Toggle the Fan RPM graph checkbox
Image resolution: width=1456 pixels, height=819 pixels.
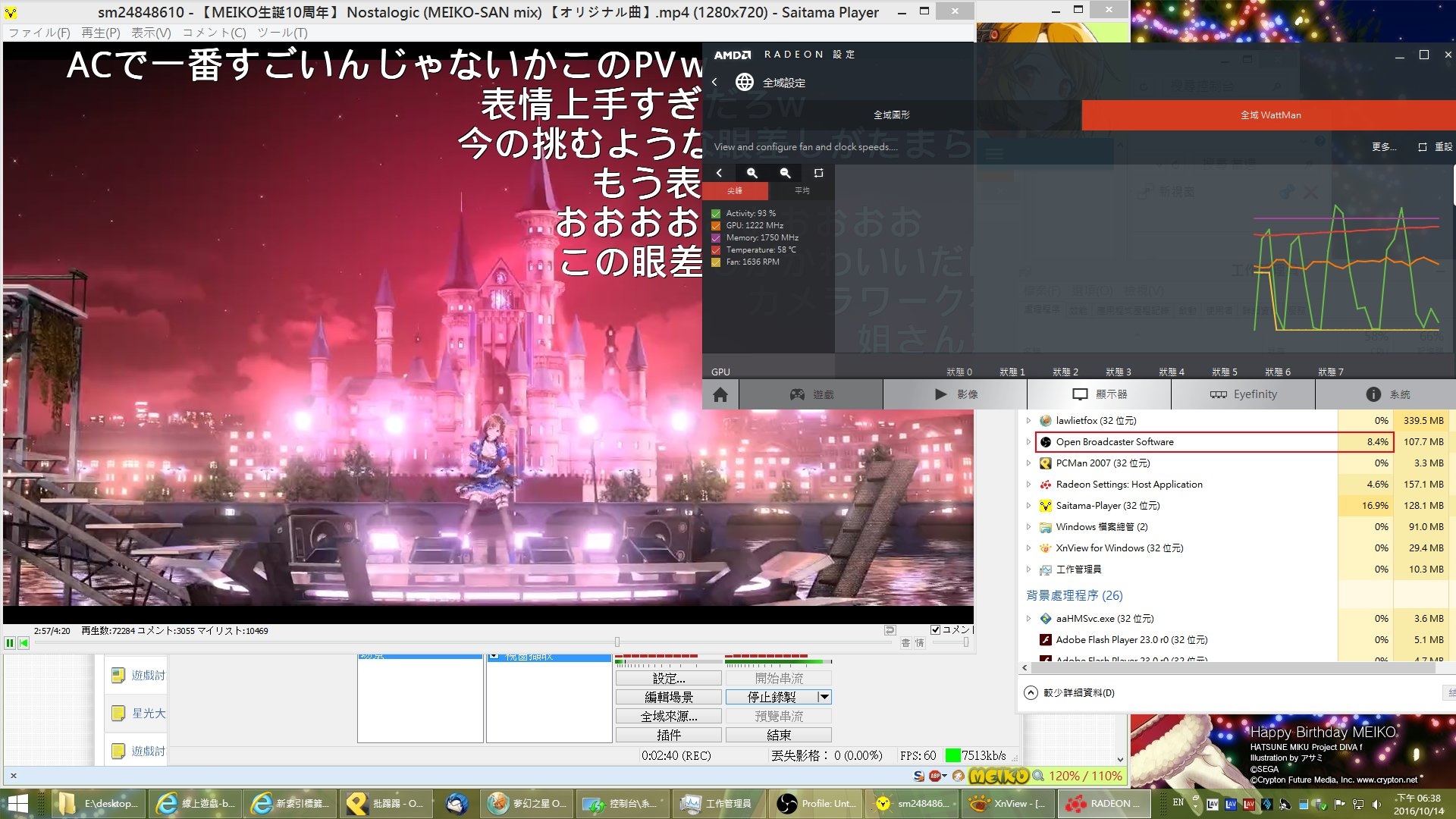[x=716, y=262]
